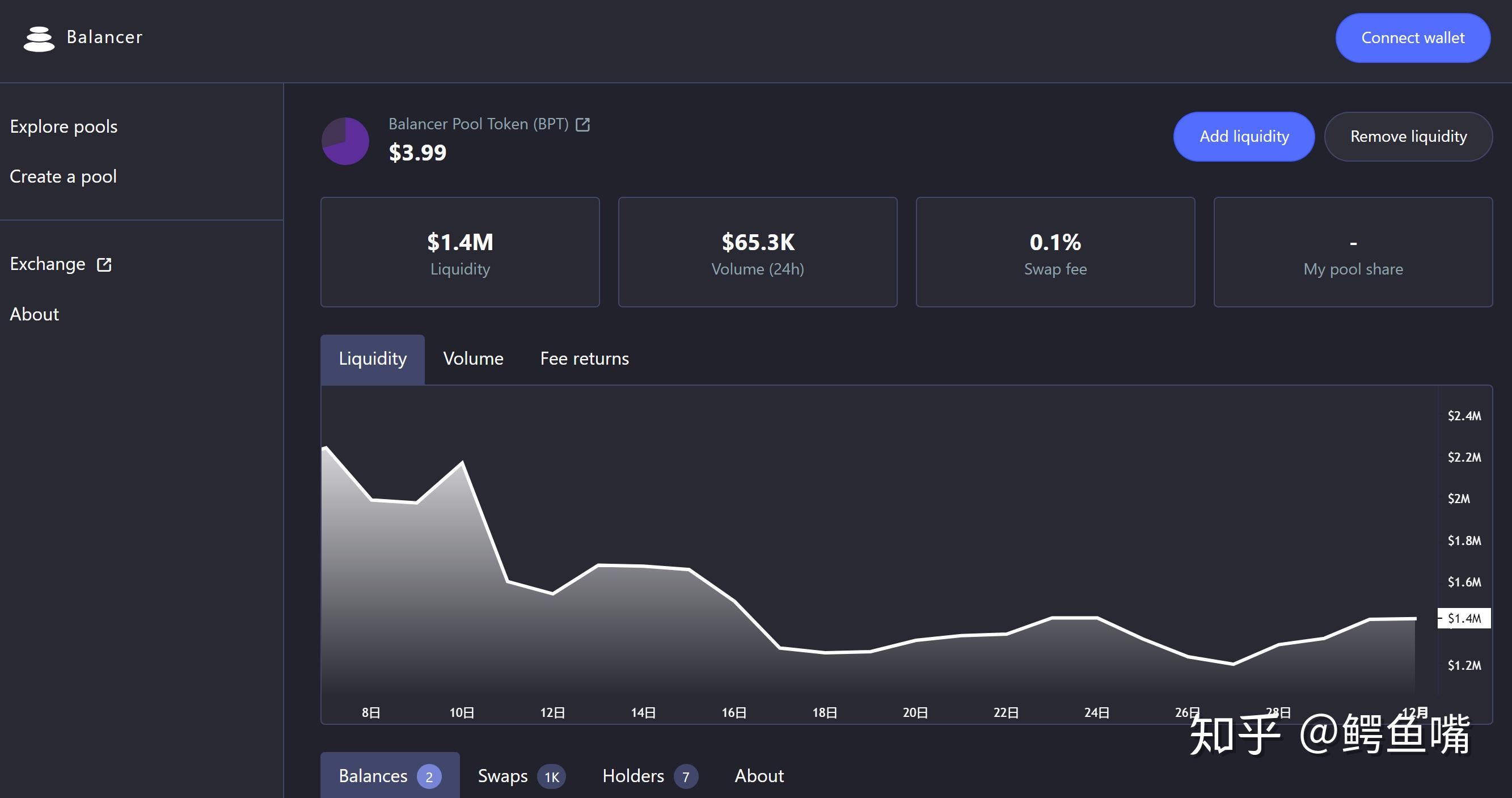Image resolution: width=1512 pixels, height=798 pixels.
Task: Click the $1.2M y-axis label
Action: click(1464, 665)
